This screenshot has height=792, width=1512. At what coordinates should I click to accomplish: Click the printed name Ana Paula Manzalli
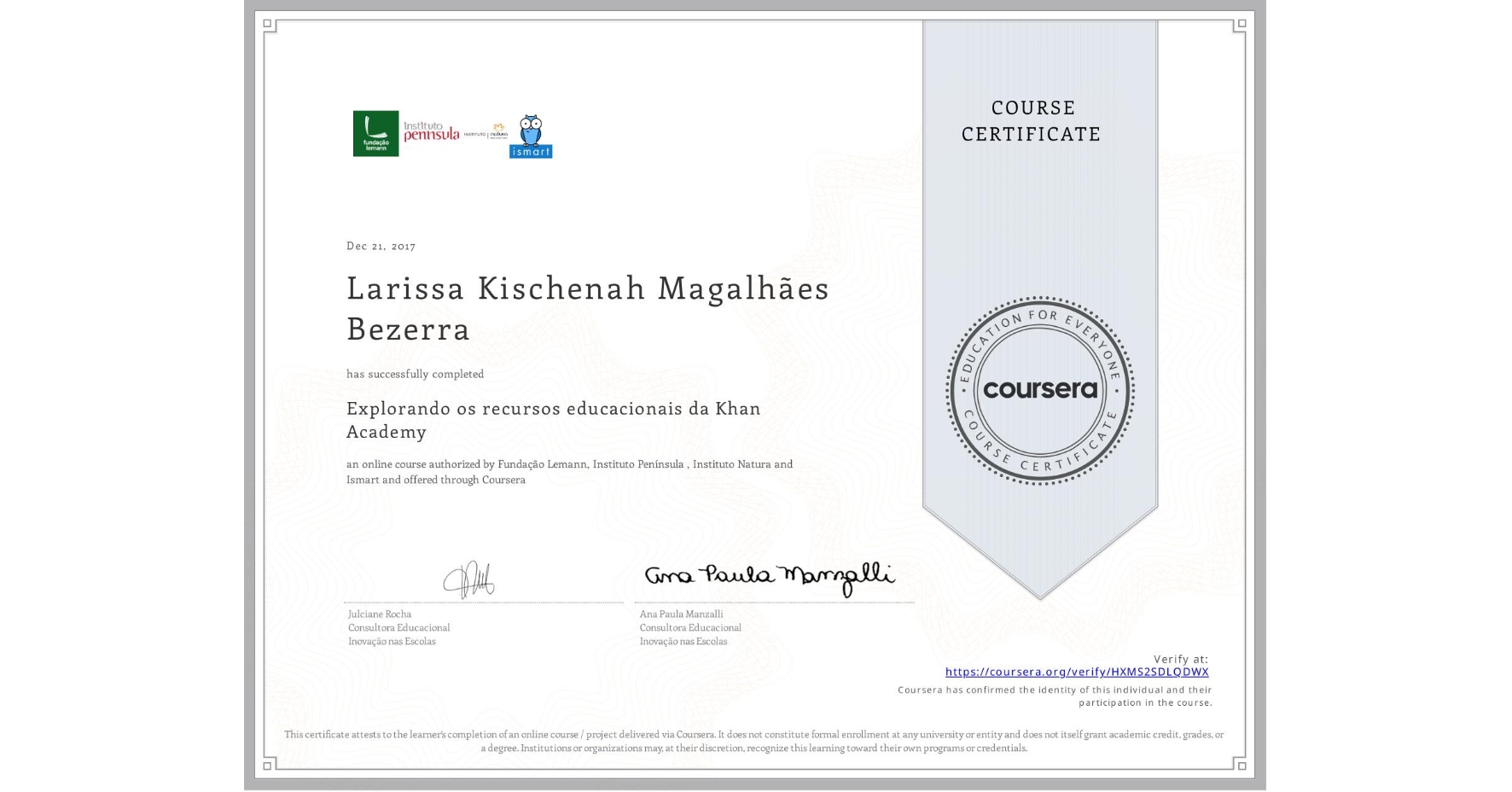[x=681, y=614]
